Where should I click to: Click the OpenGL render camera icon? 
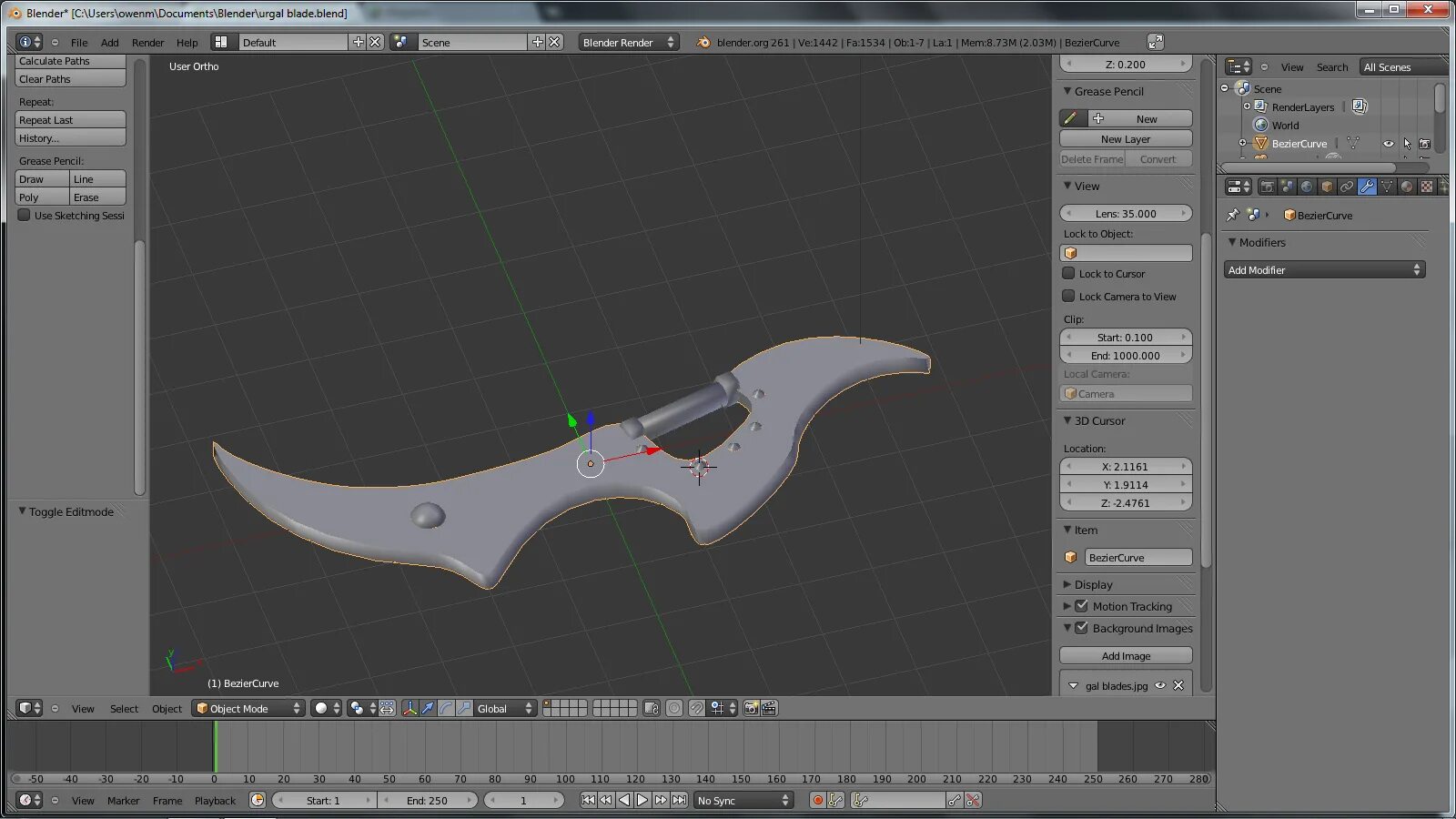pos(751,708)
